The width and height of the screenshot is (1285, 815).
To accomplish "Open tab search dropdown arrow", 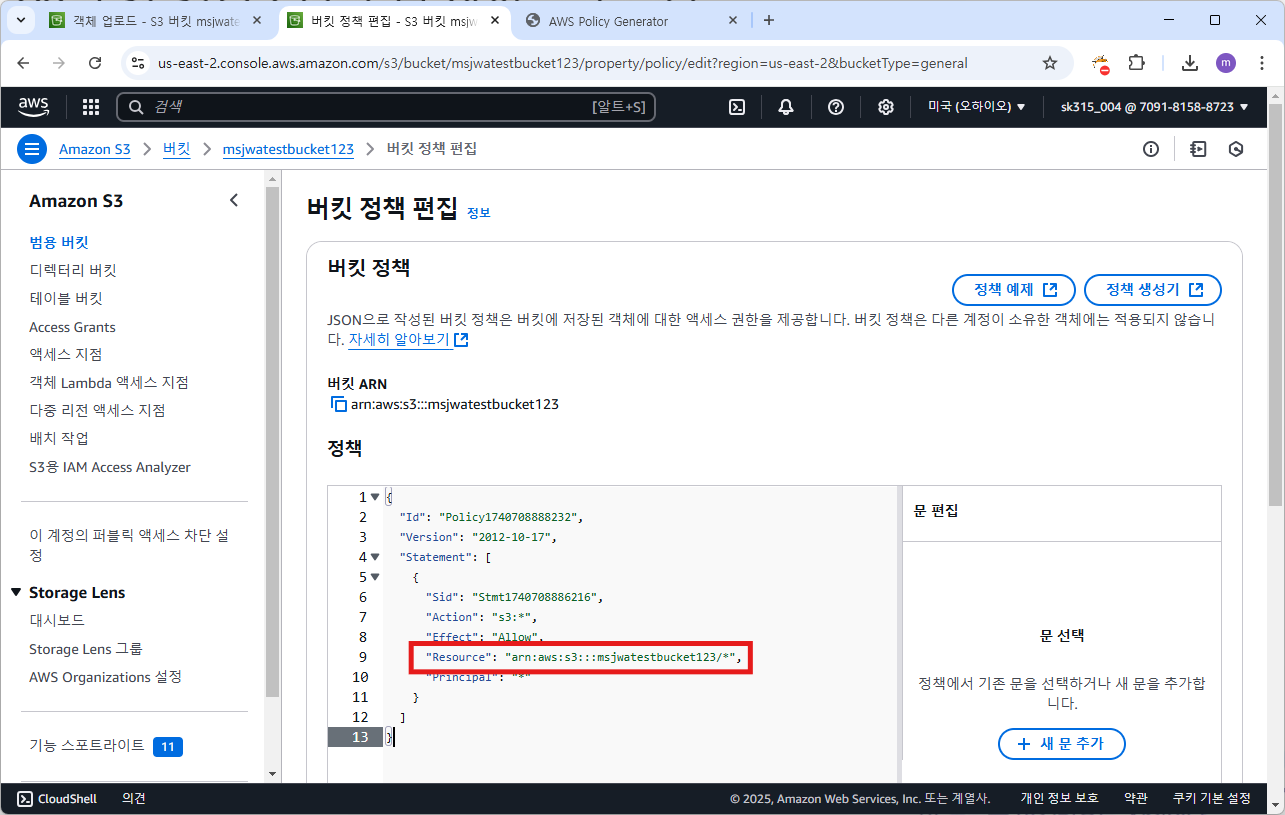I will (x=20, y=20).
